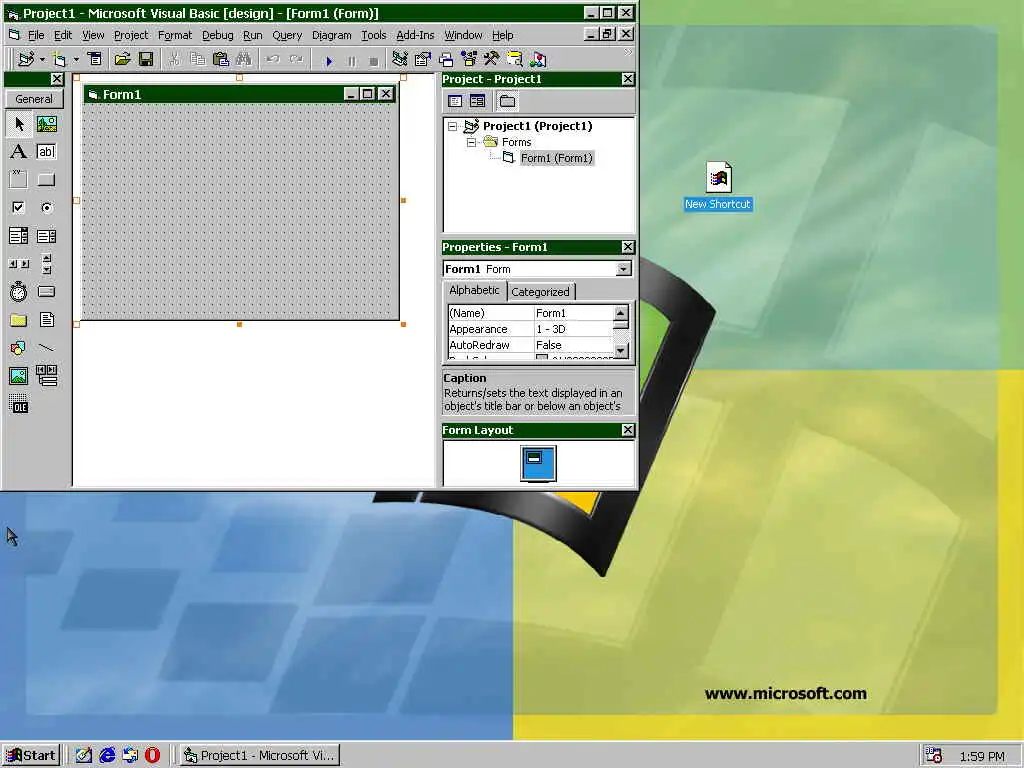Open the Project menu
Image resolution: width=1024 pixels, height=768 pixels.
131,35
